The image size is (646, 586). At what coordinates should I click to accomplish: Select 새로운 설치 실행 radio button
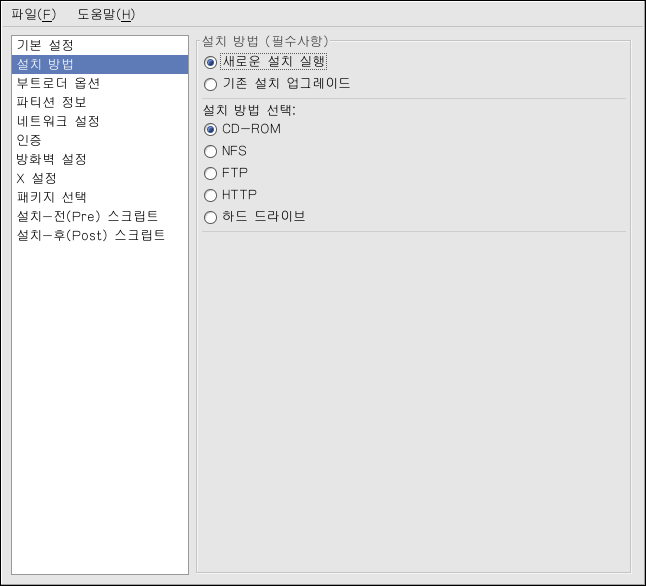210,62
